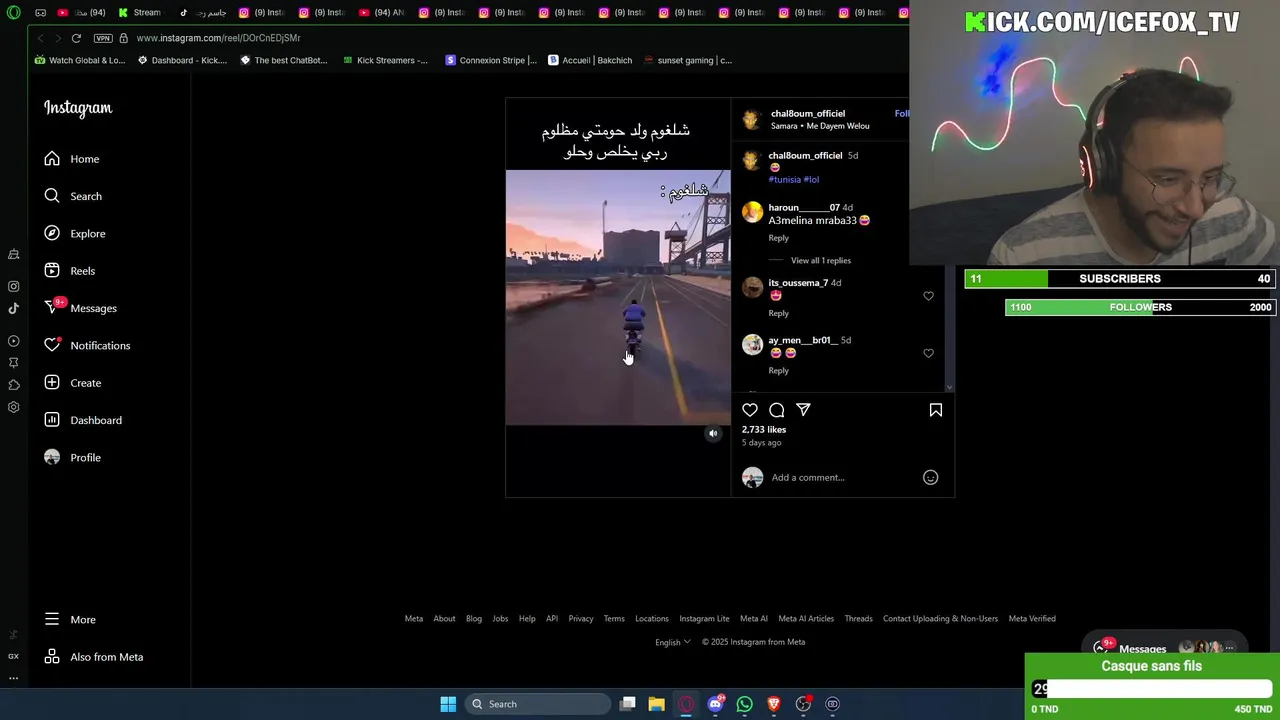Open Search in Instagram sidebar
The image size is (1280, 720).
(72, 196)
